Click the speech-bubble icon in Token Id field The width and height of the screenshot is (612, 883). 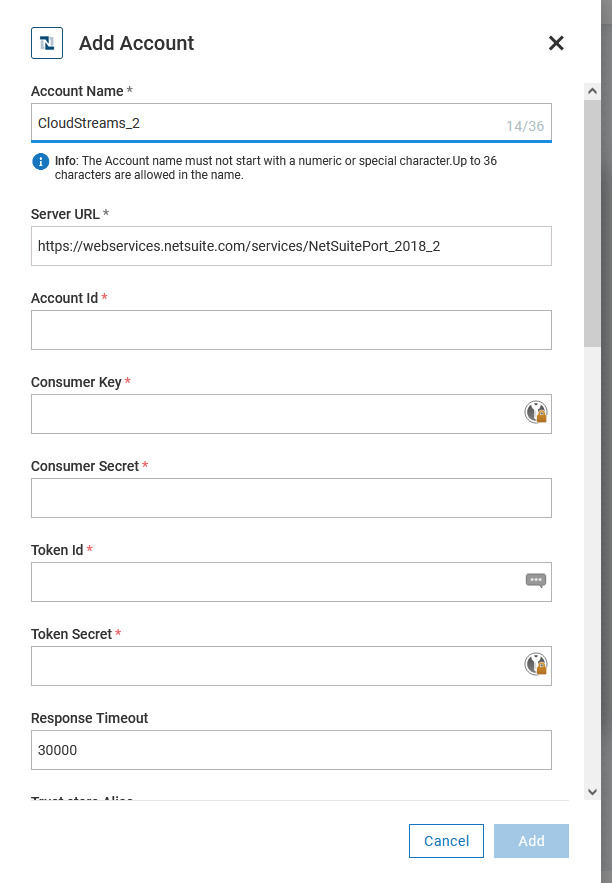coord(537,581)
